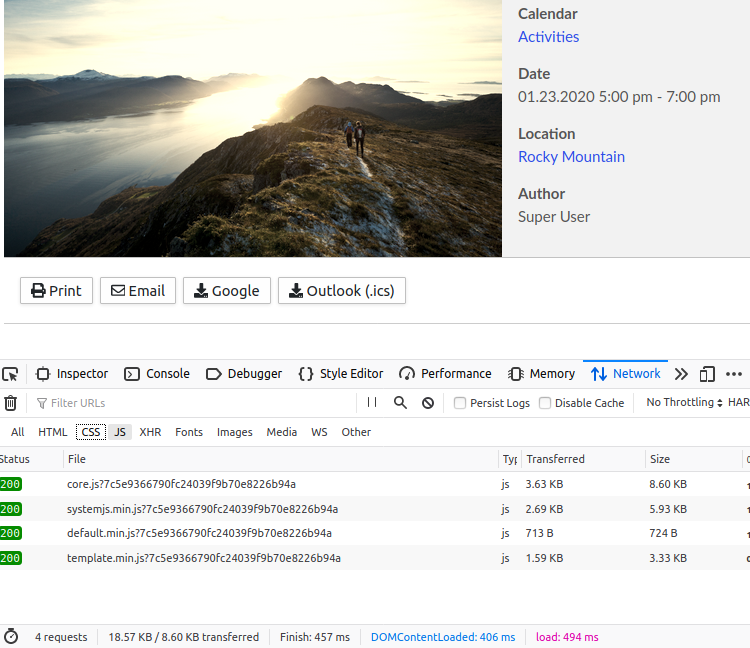Clear network requests with trash icon
The width and height of the screenshot is (750, 648).
pyautogui.click(x=11, y=403)
